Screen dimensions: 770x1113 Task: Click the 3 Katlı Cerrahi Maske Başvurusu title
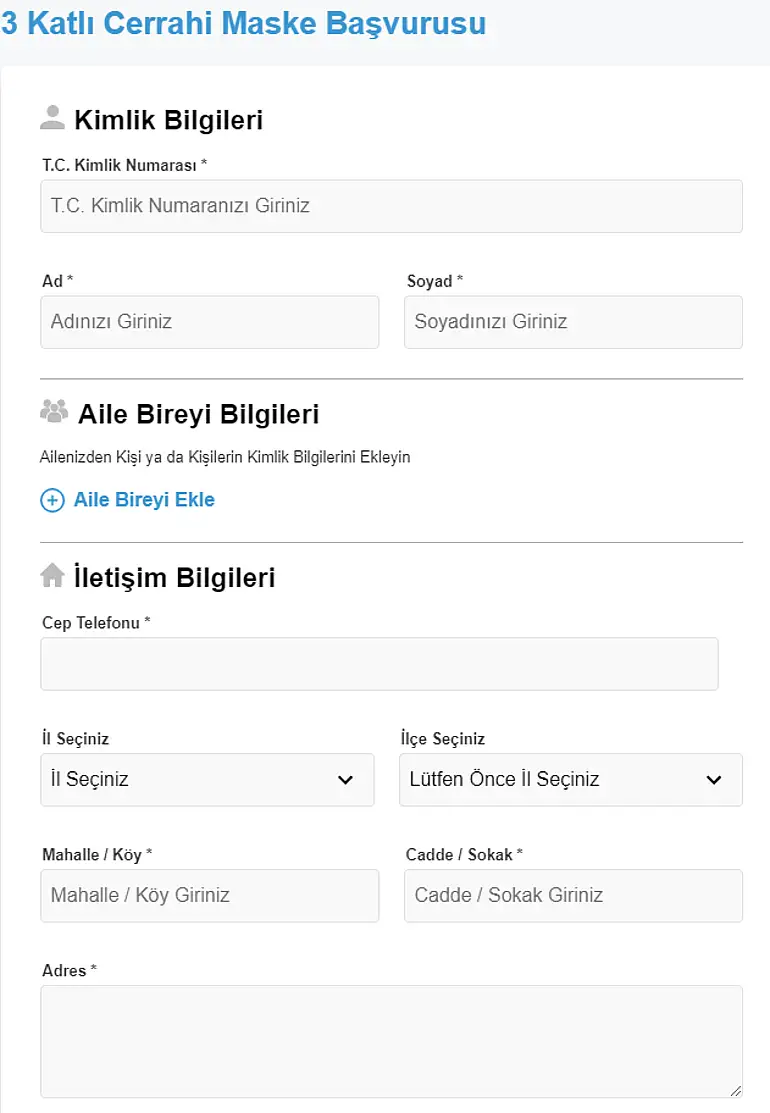(x=243, y=23)
